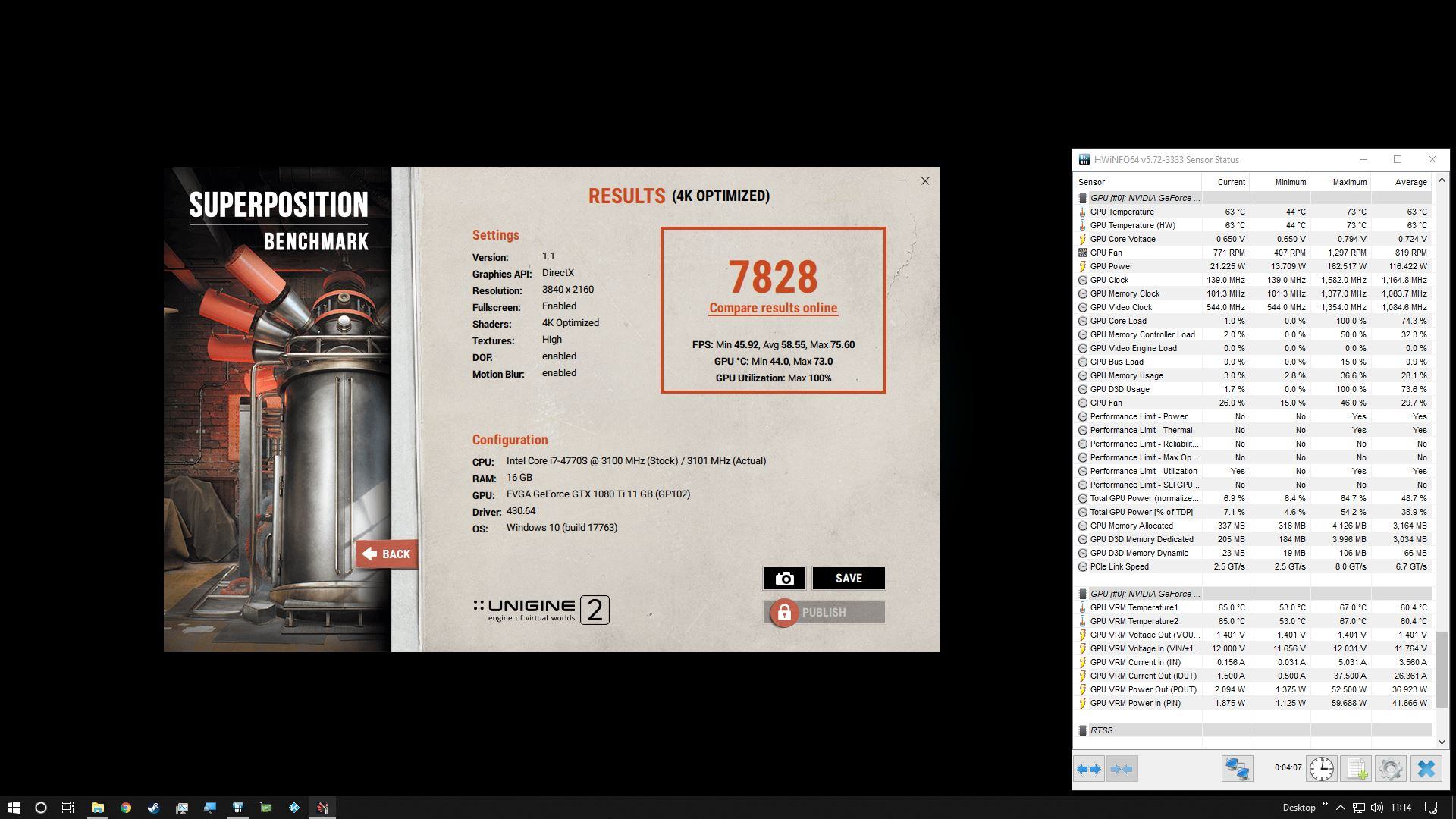This screenshot has height=819, width=1456.
Task: Open Steam from the taskbar
Action: pos(153,808)
